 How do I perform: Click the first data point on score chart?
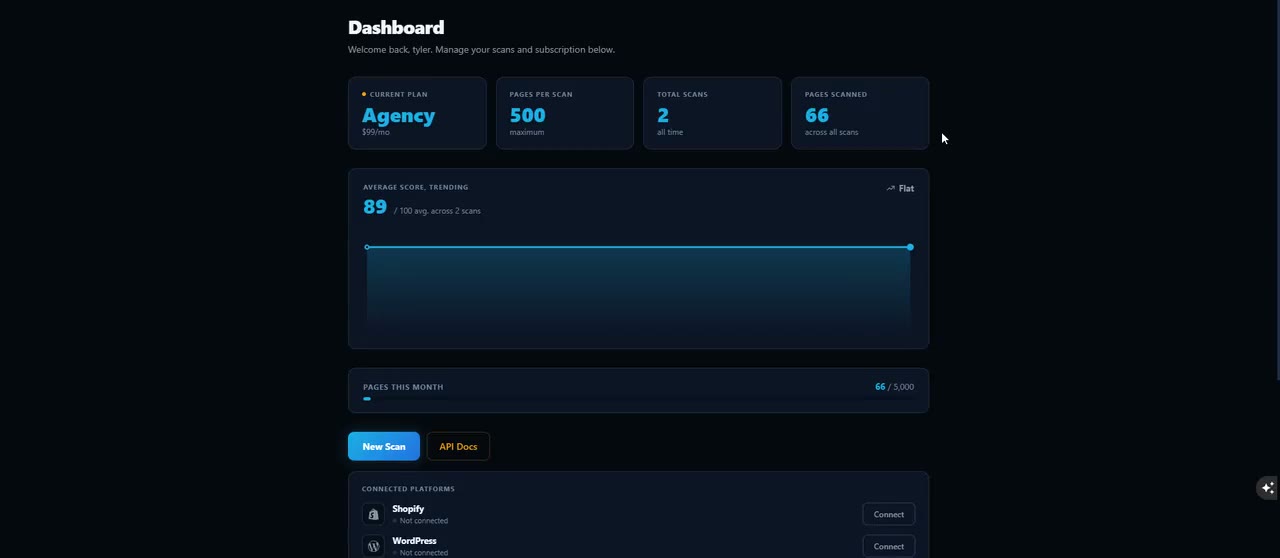point(367,247)
